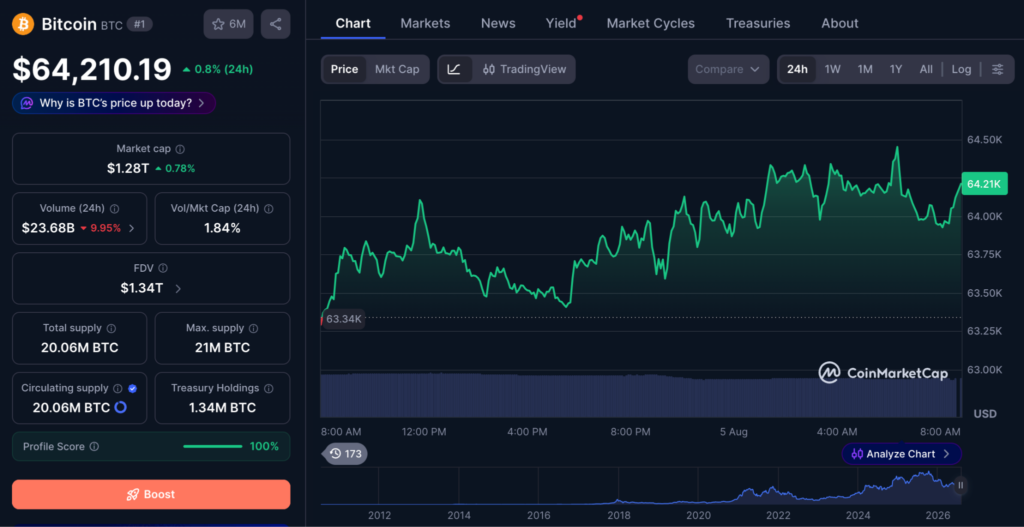Open 'Why is BTC's price up today?'

[x=114, y=103]
